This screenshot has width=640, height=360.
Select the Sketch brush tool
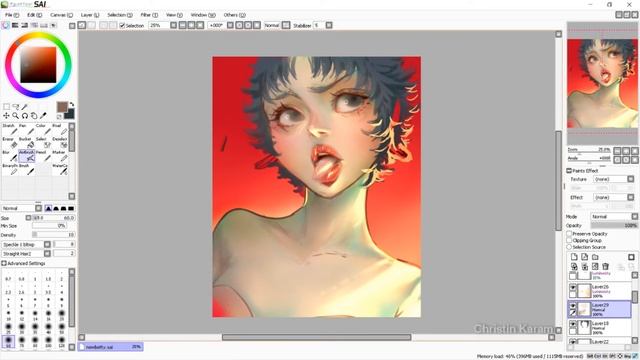pyautogui.click(x=10, y=129)
